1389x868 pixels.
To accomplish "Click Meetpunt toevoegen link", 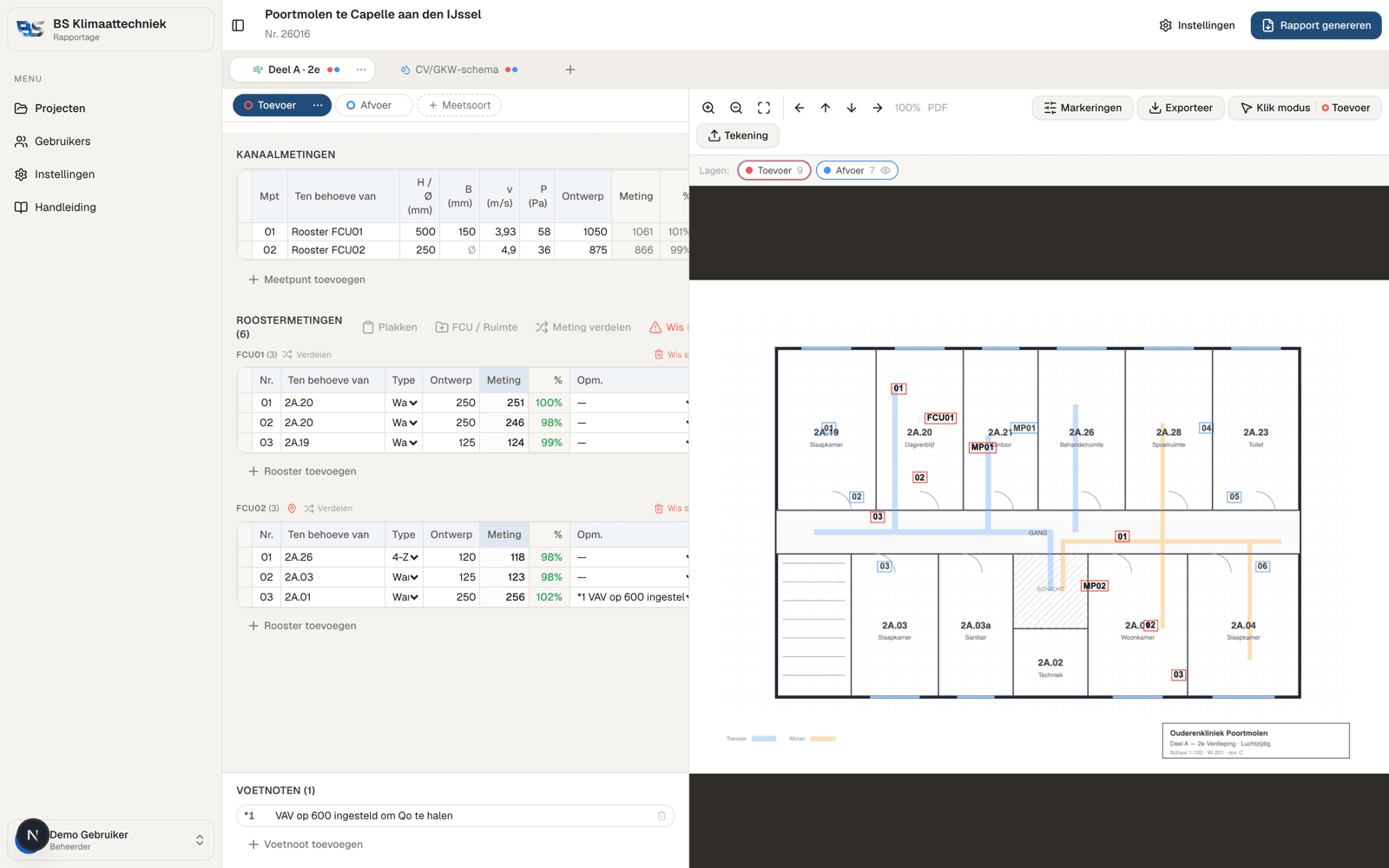I will [x=306, y=279].
